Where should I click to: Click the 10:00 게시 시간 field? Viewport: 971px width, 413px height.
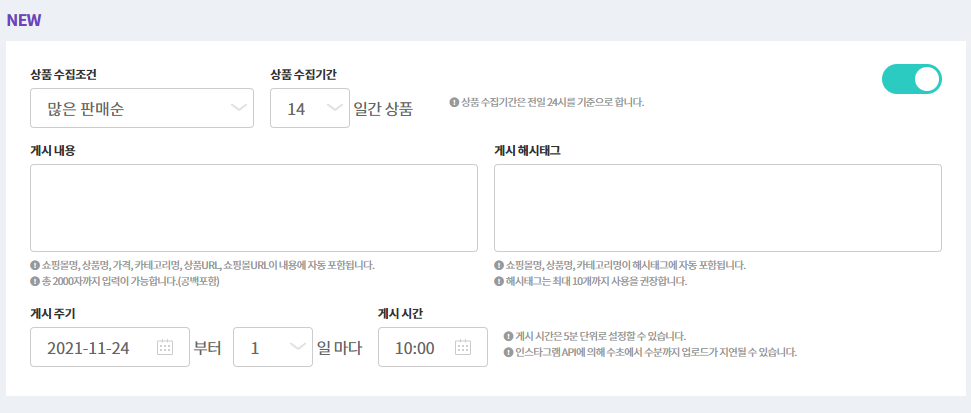tap(415, 348)
